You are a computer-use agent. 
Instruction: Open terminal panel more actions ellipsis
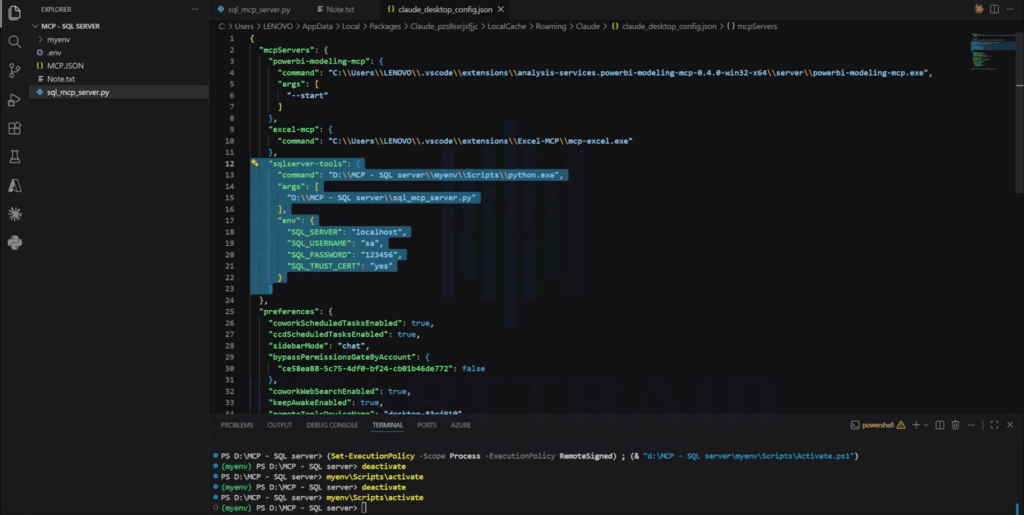point(971,425)
